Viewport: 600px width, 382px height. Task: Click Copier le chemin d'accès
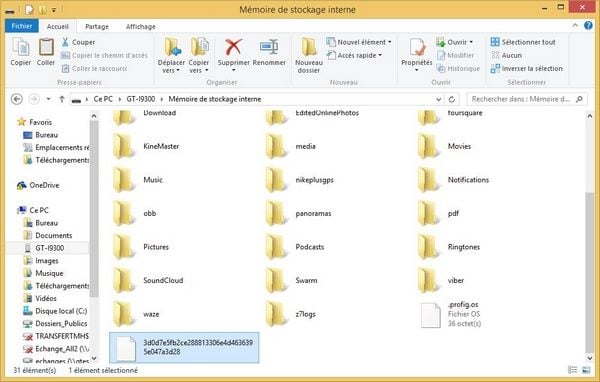(x=104, y=55)
